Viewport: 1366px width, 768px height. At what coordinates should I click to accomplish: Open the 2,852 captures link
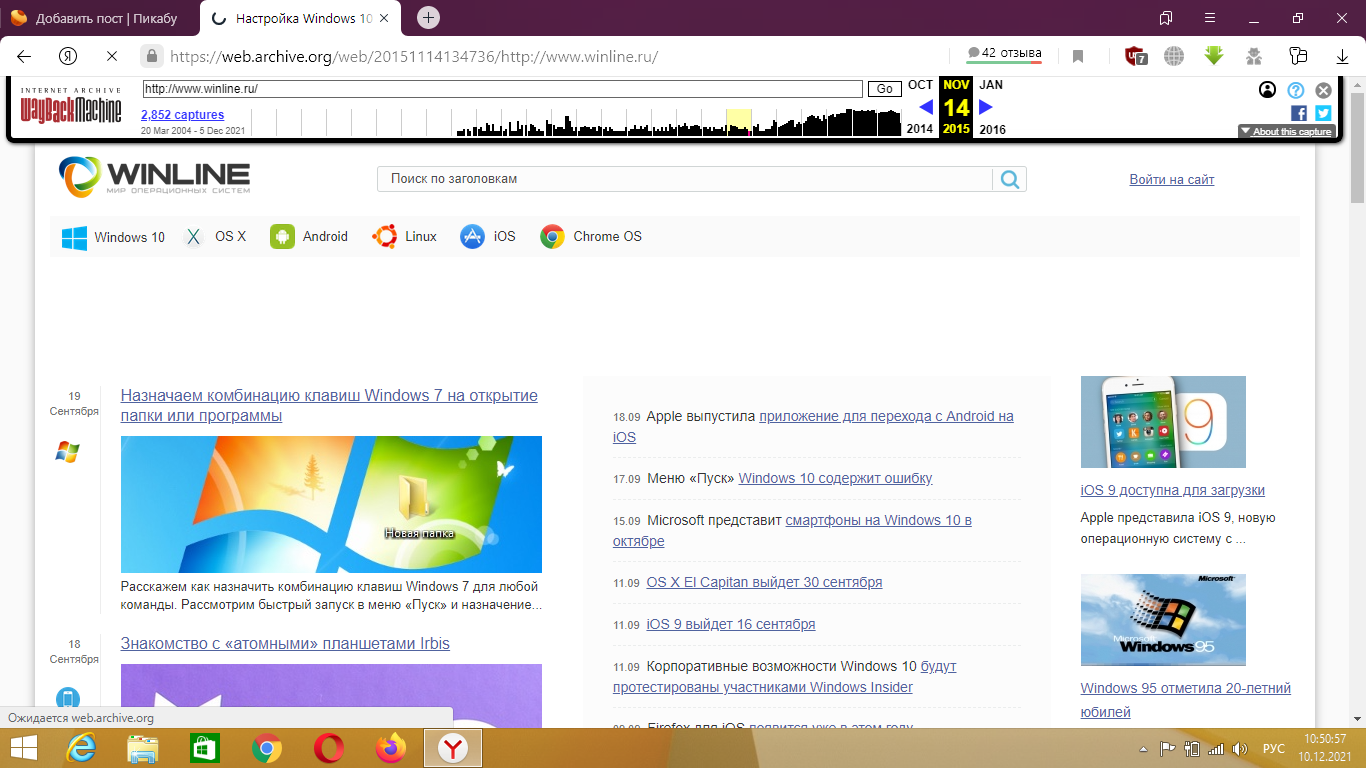click(182, 115)
